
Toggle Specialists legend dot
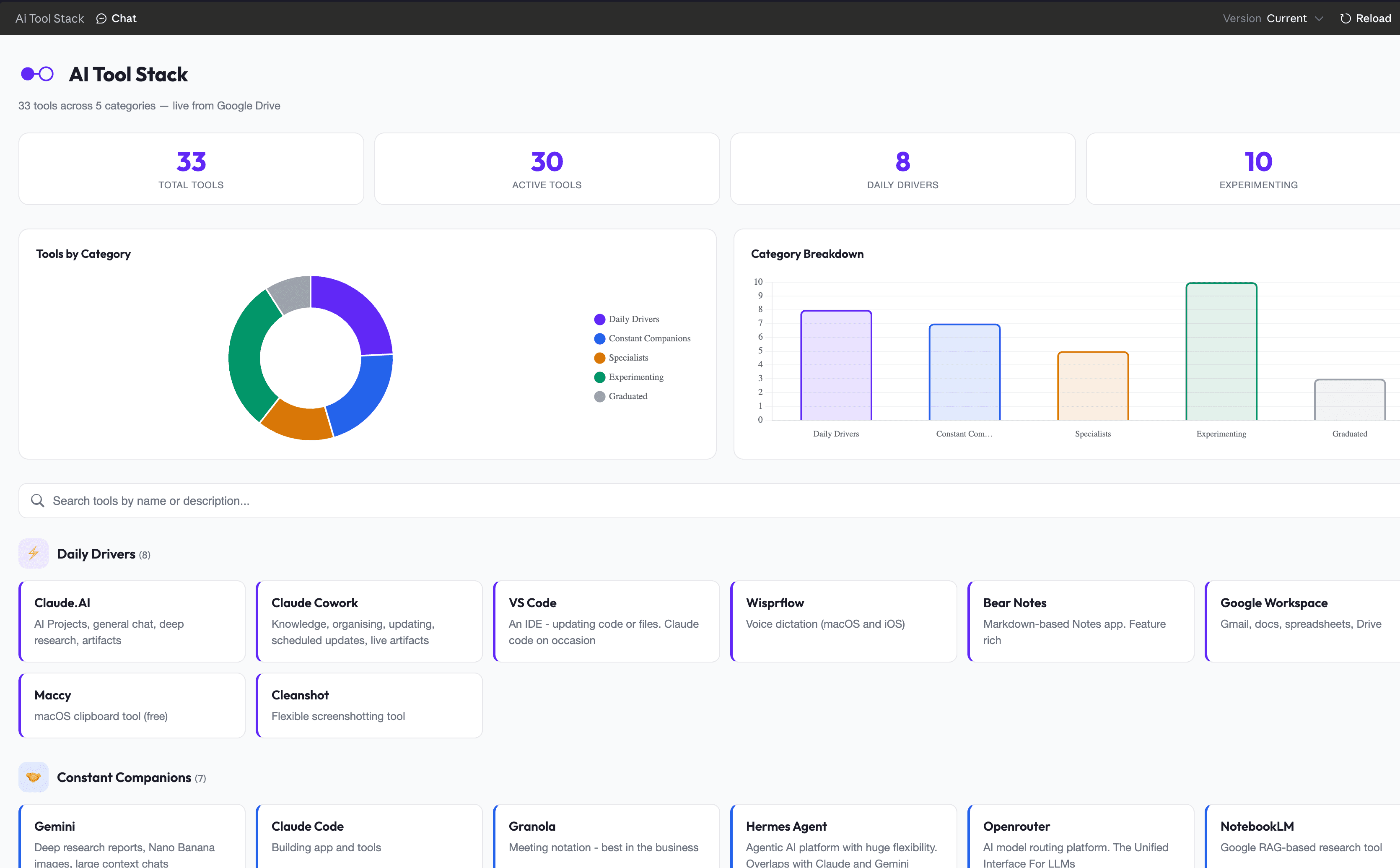tap(599, 358)
